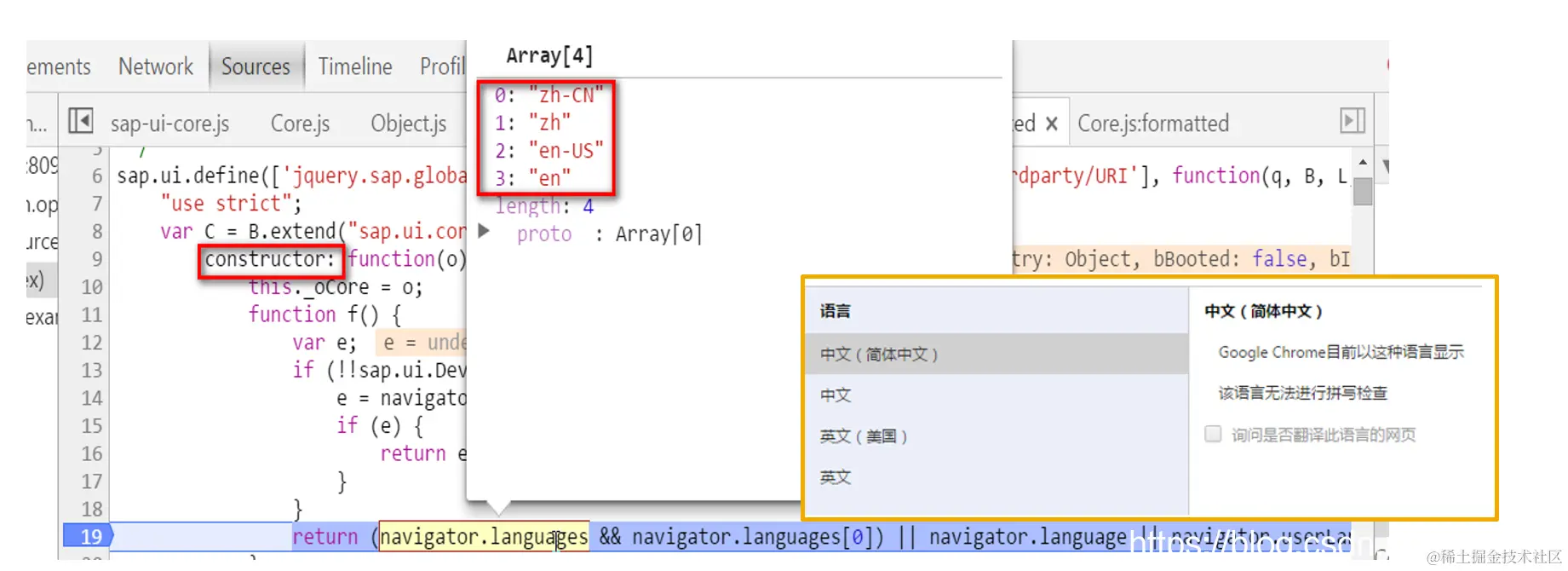Select 中文 in language list
1568x571 pixels.
click(x=997, y=395)
